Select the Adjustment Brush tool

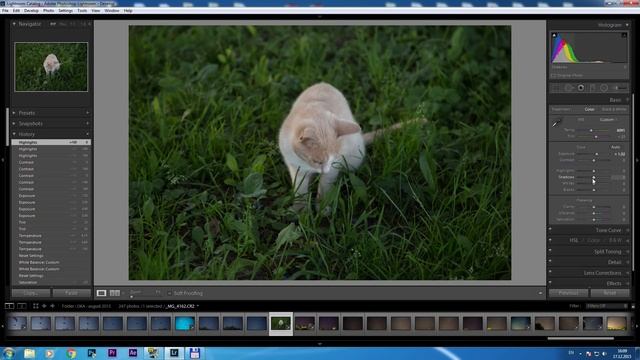pyautogui.click(x=620, y=88)
